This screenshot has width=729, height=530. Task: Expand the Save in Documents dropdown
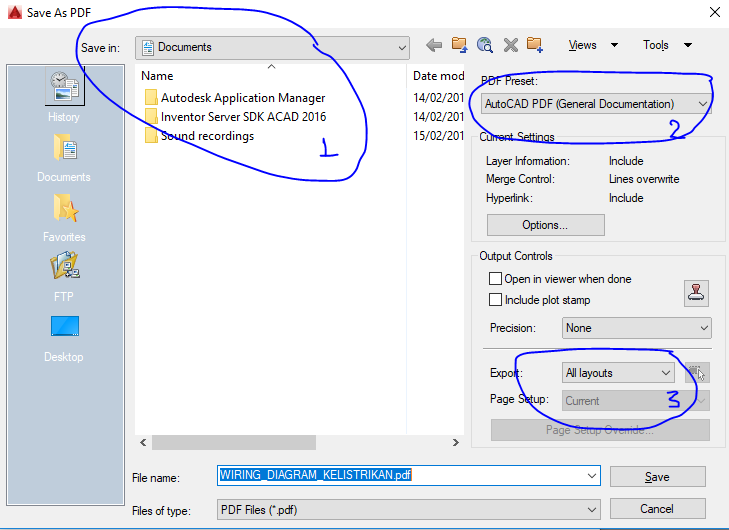(x=272, y=47)
